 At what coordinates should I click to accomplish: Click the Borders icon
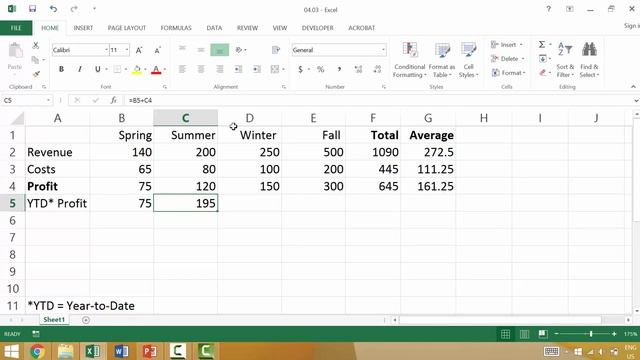pyautogui.click(x=117, y=69)
